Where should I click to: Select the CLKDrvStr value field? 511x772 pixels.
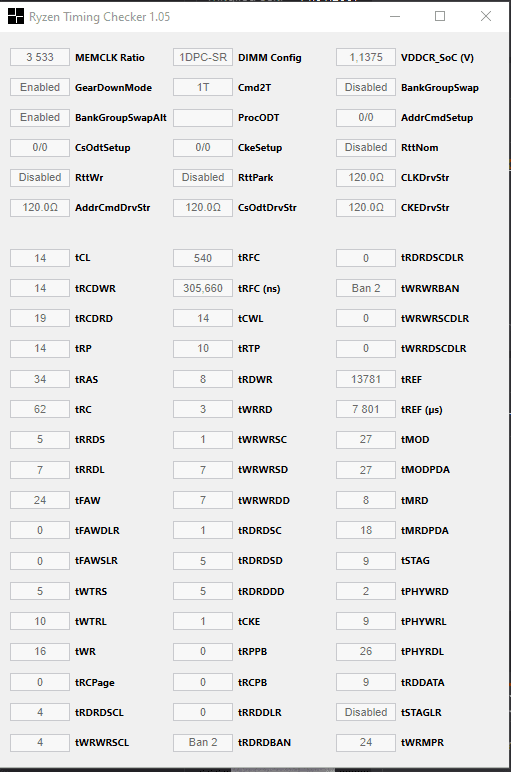click(x=366, y=177)
